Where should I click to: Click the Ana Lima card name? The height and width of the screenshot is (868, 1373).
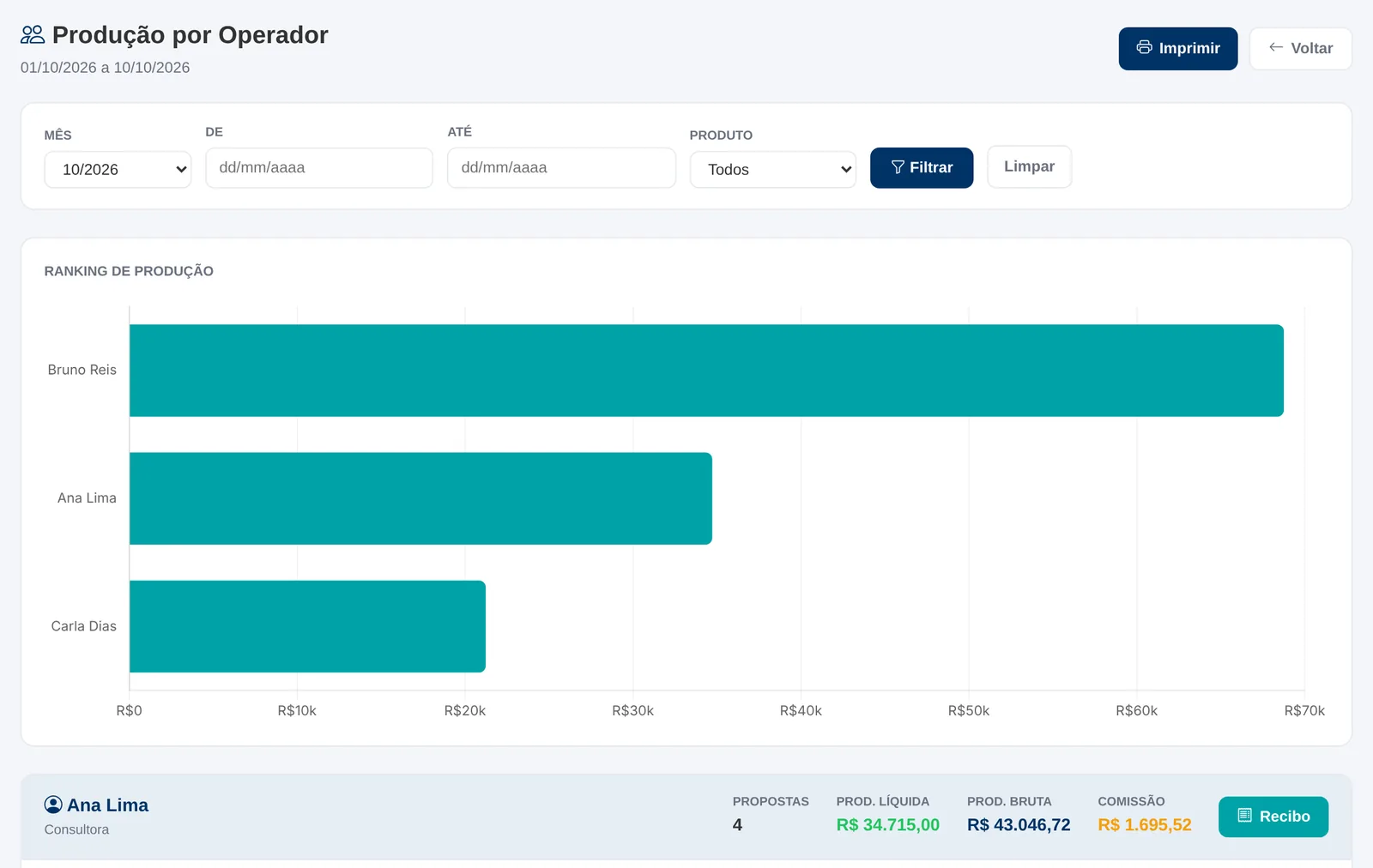(x=107, y=805)
